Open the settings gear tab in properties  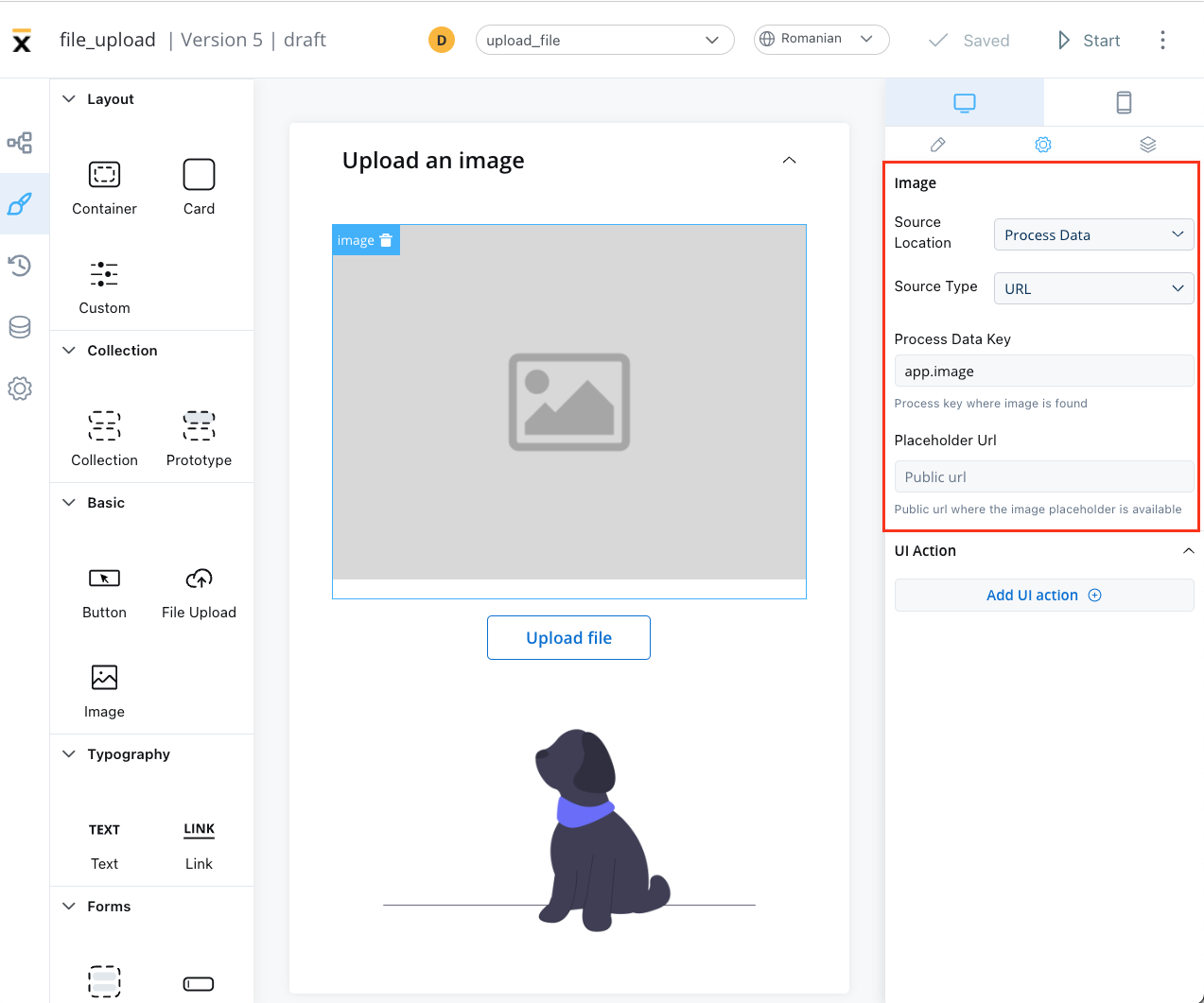(1043, 145)
